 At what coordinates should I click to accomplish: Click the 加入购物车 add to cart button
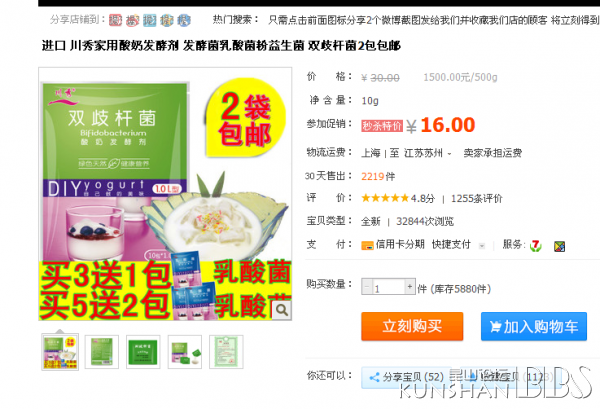[x=534, y=326]
